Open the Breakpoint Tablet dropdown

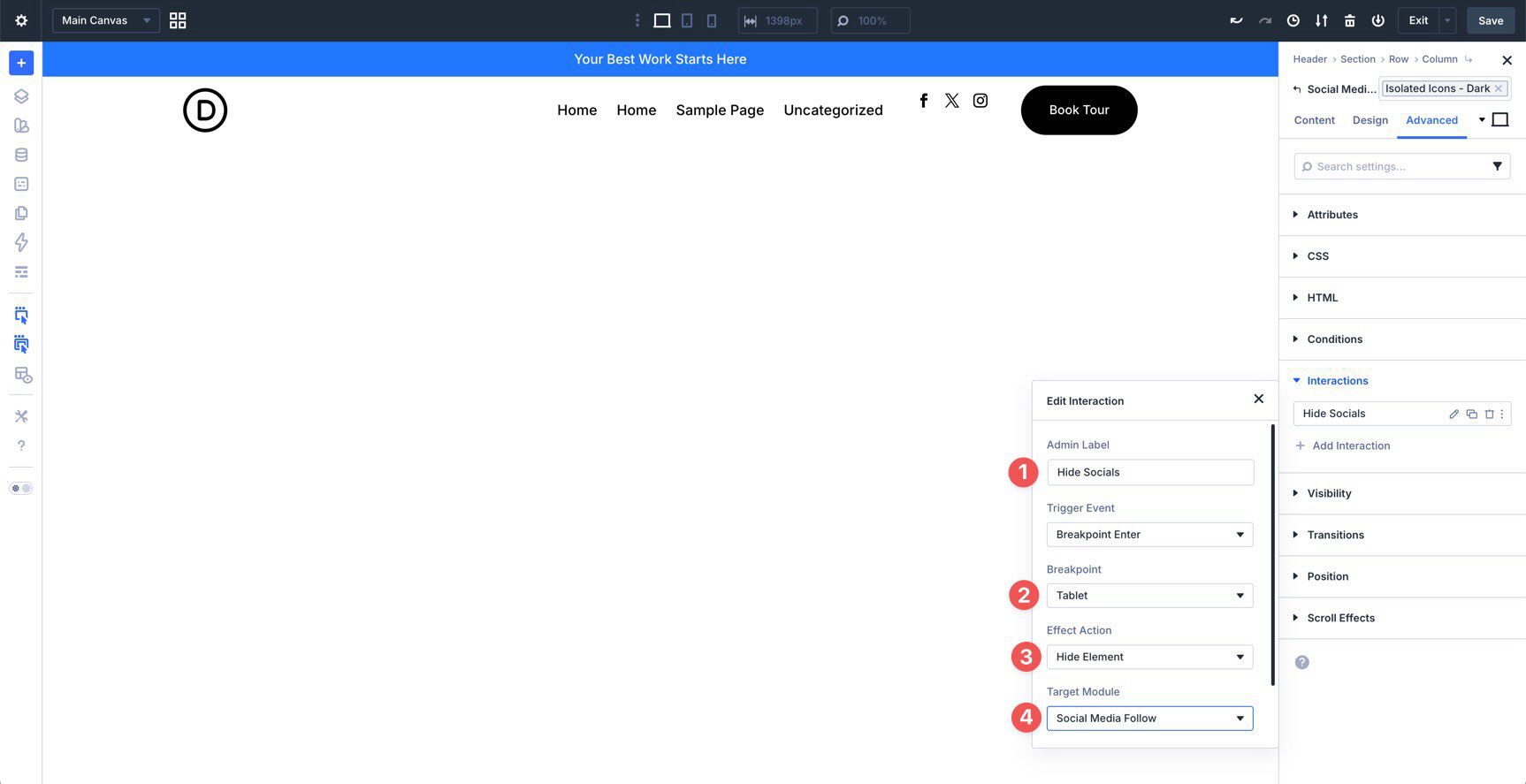tap(1149, 596)
